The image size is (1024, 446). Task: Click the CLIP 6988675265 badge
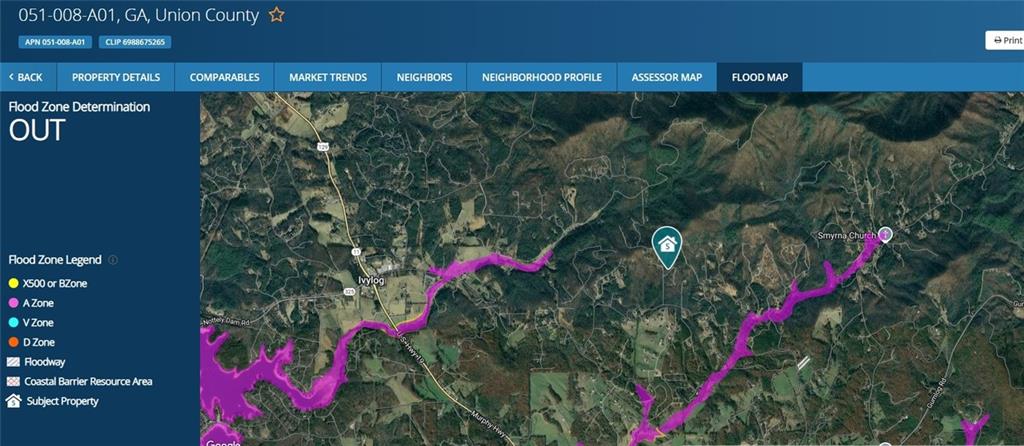tap(135, 42)
